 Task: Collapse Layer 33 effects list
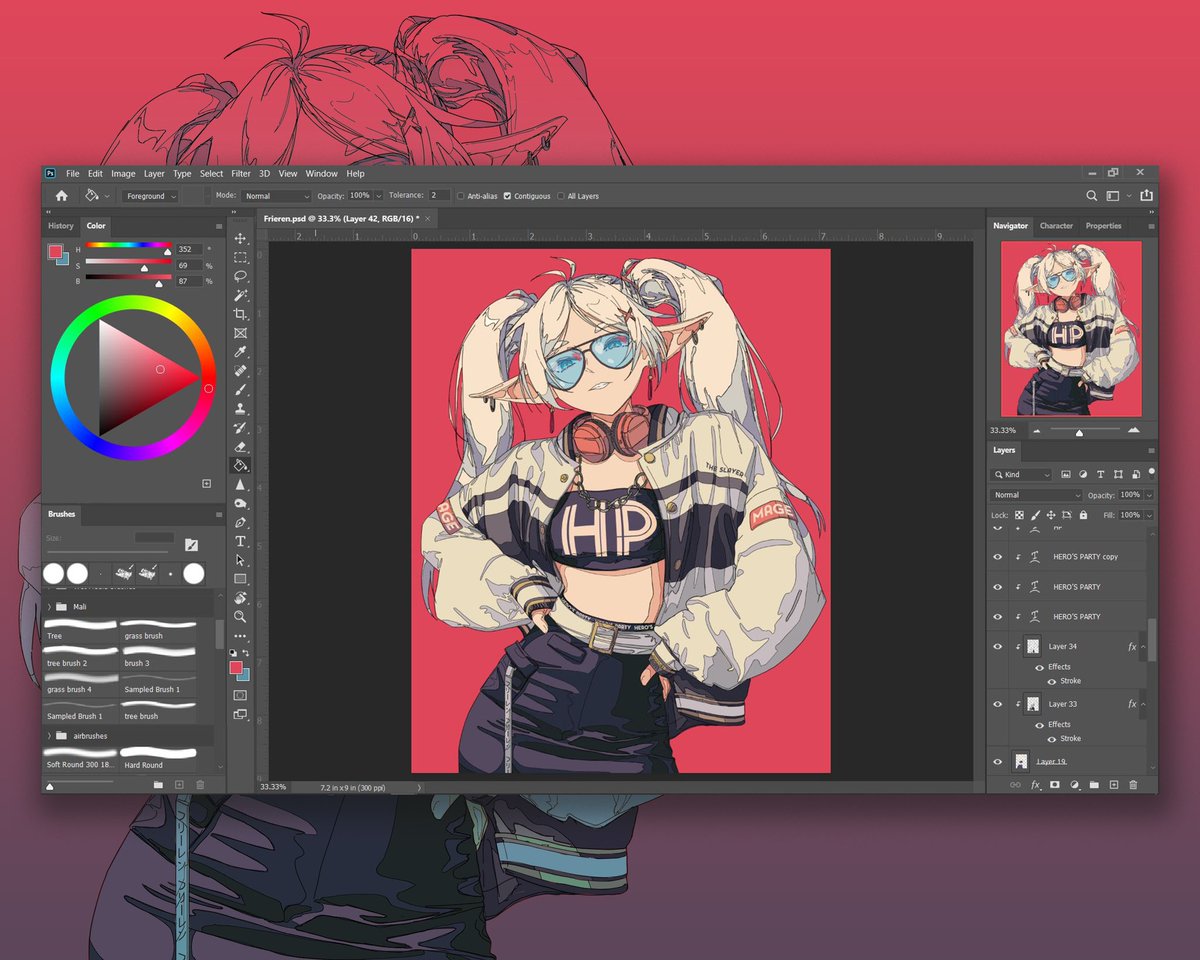click(1143, 704)
